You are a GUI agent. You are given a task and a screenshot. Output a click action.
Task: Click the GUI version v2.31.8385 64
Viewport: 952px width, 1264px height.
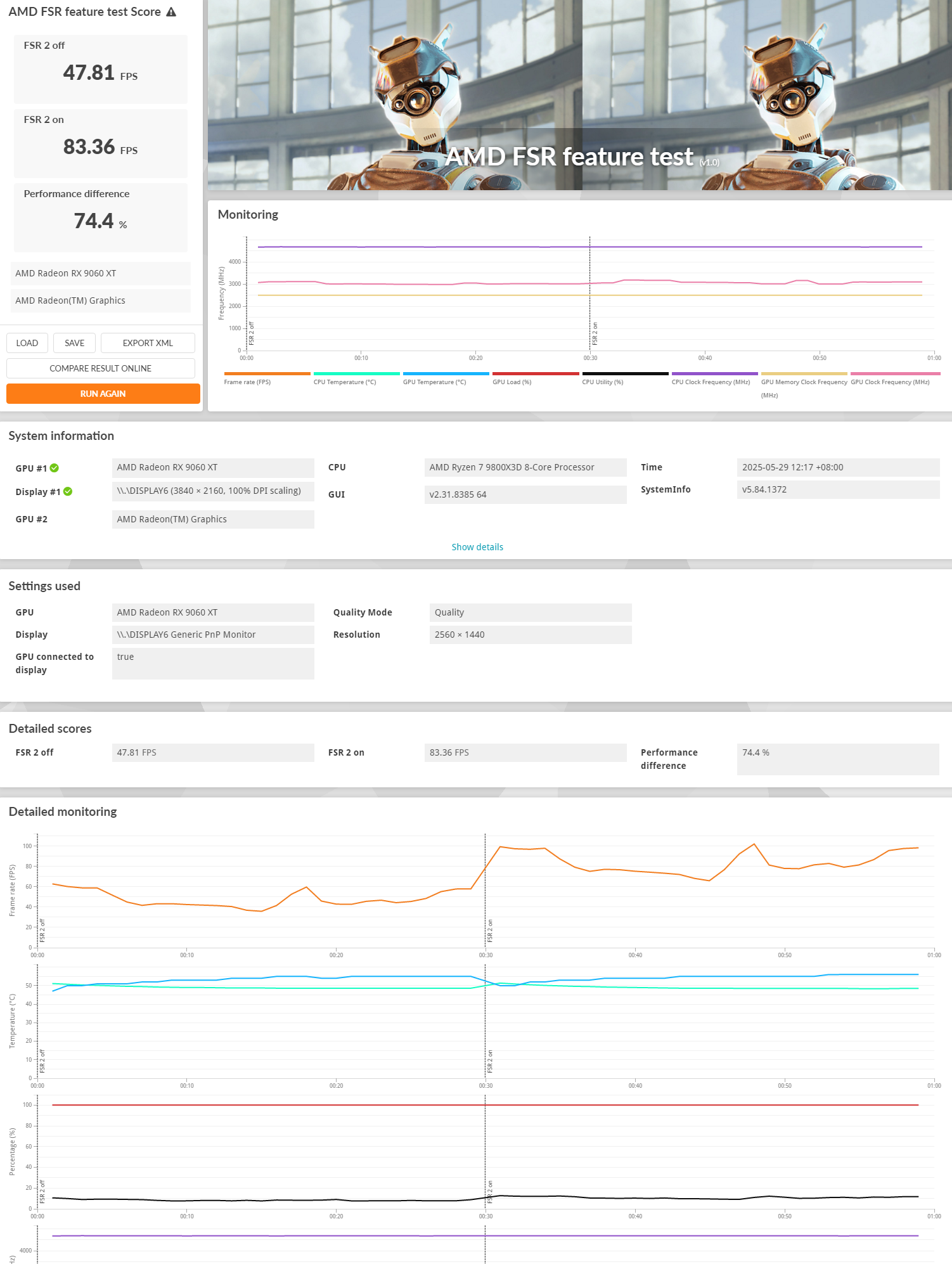525,494
